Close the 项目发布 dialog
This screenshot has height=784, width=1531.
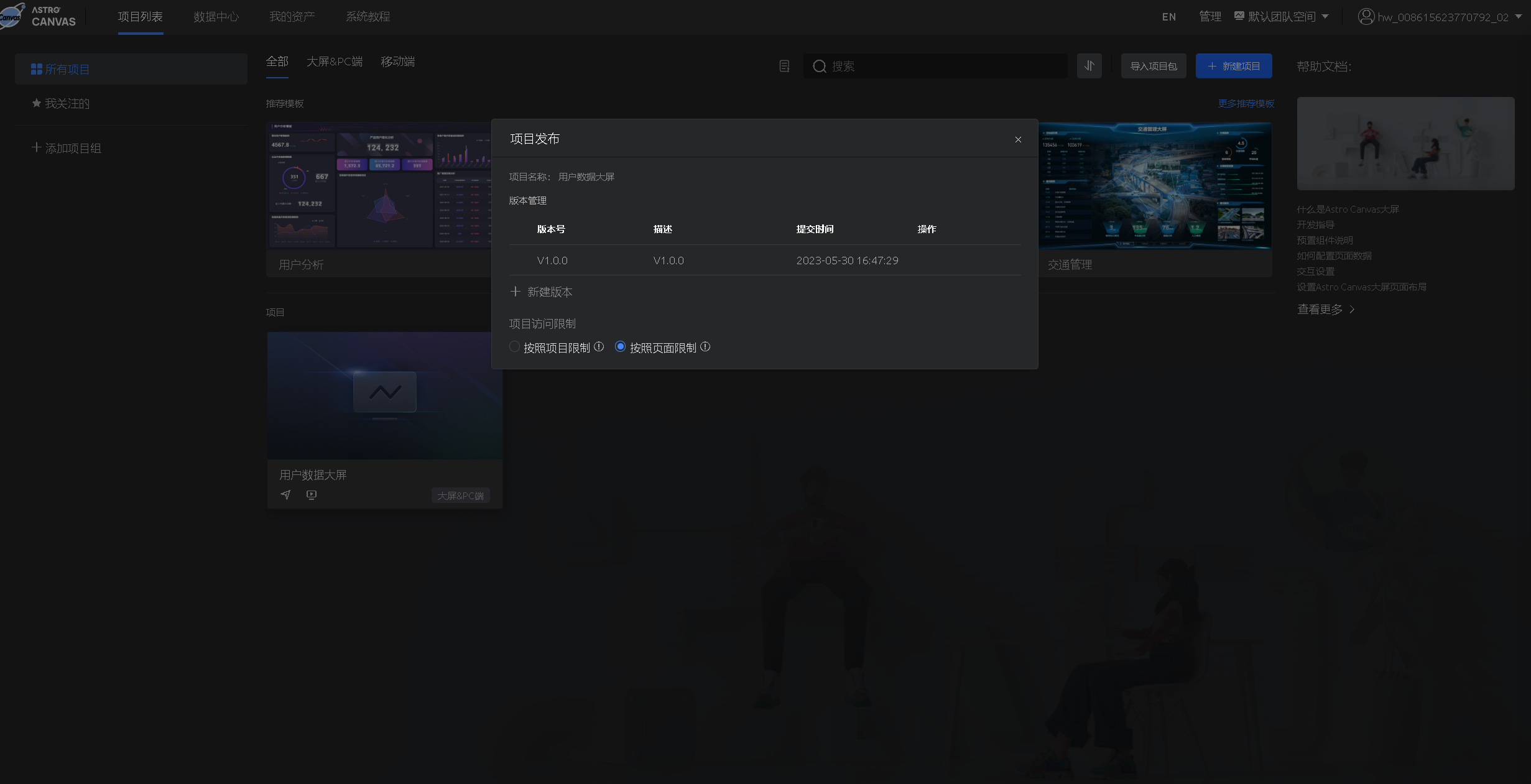(1018, 139)
